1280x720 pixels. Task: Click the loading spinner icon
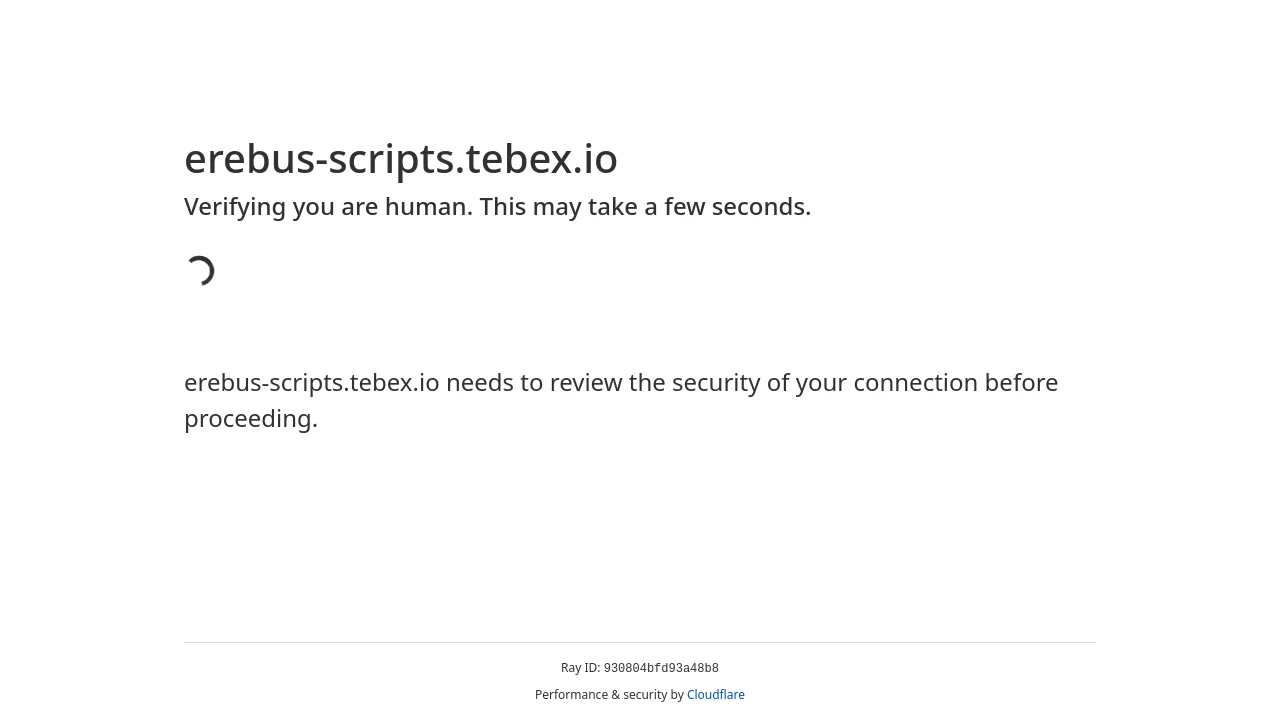(x=200, y=271)
